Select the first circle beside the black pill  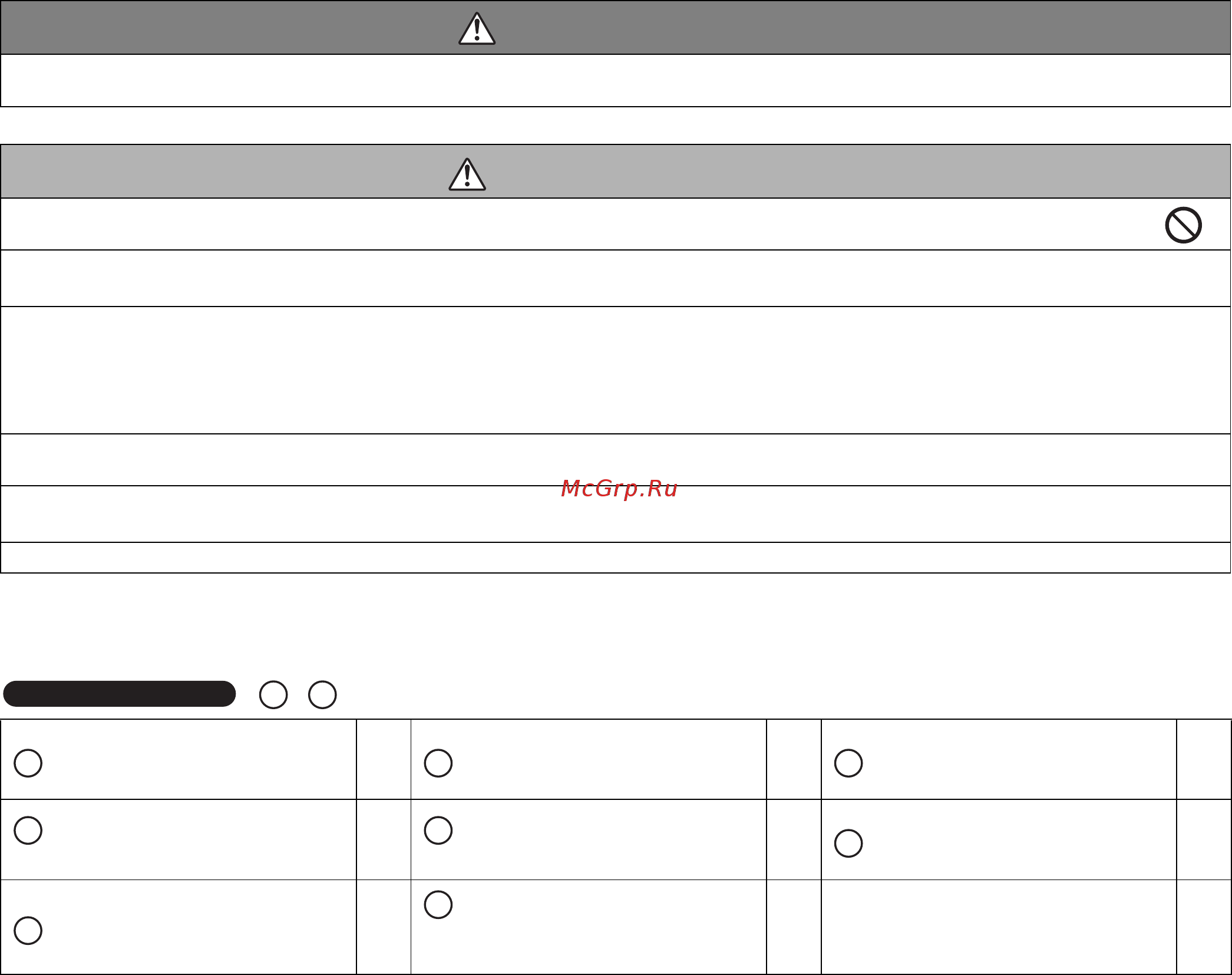273,694
